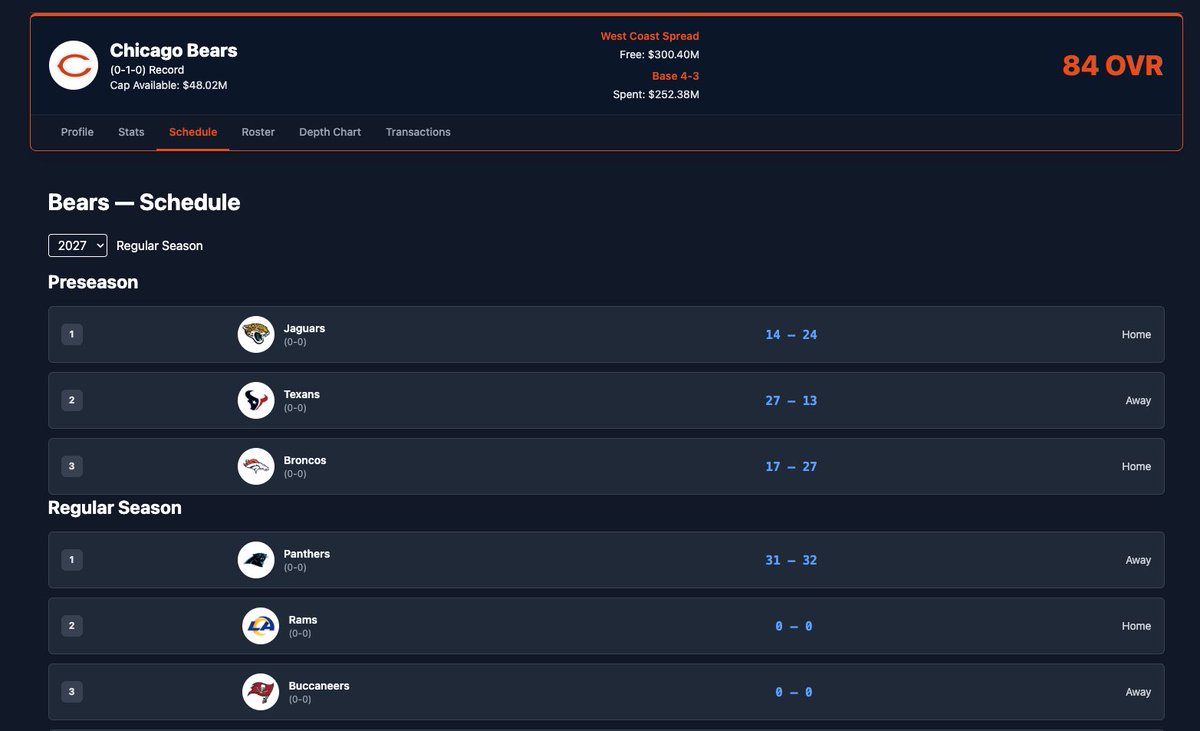
Task: Click Away label in Panthers row
Action: pos(1138,561)
